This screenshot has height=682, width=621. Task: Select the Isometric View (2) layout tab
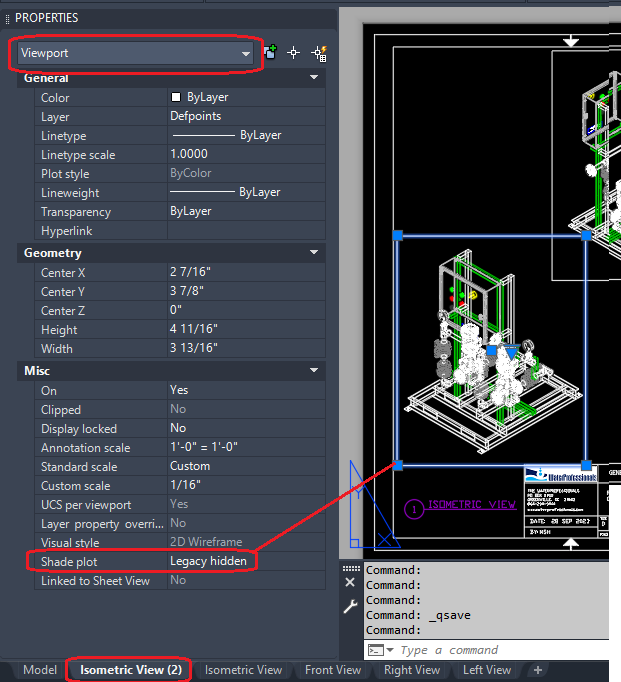(130, 670)
